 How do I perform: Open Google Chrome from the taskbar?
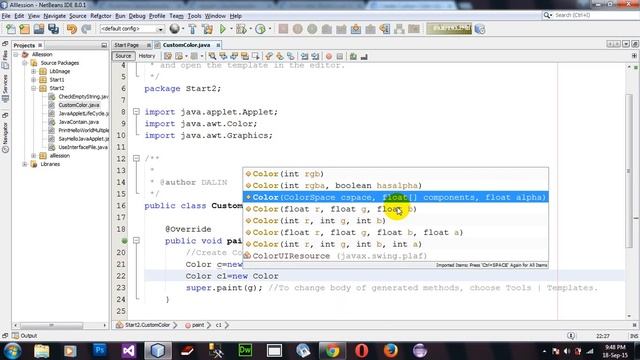coord(332,350)
